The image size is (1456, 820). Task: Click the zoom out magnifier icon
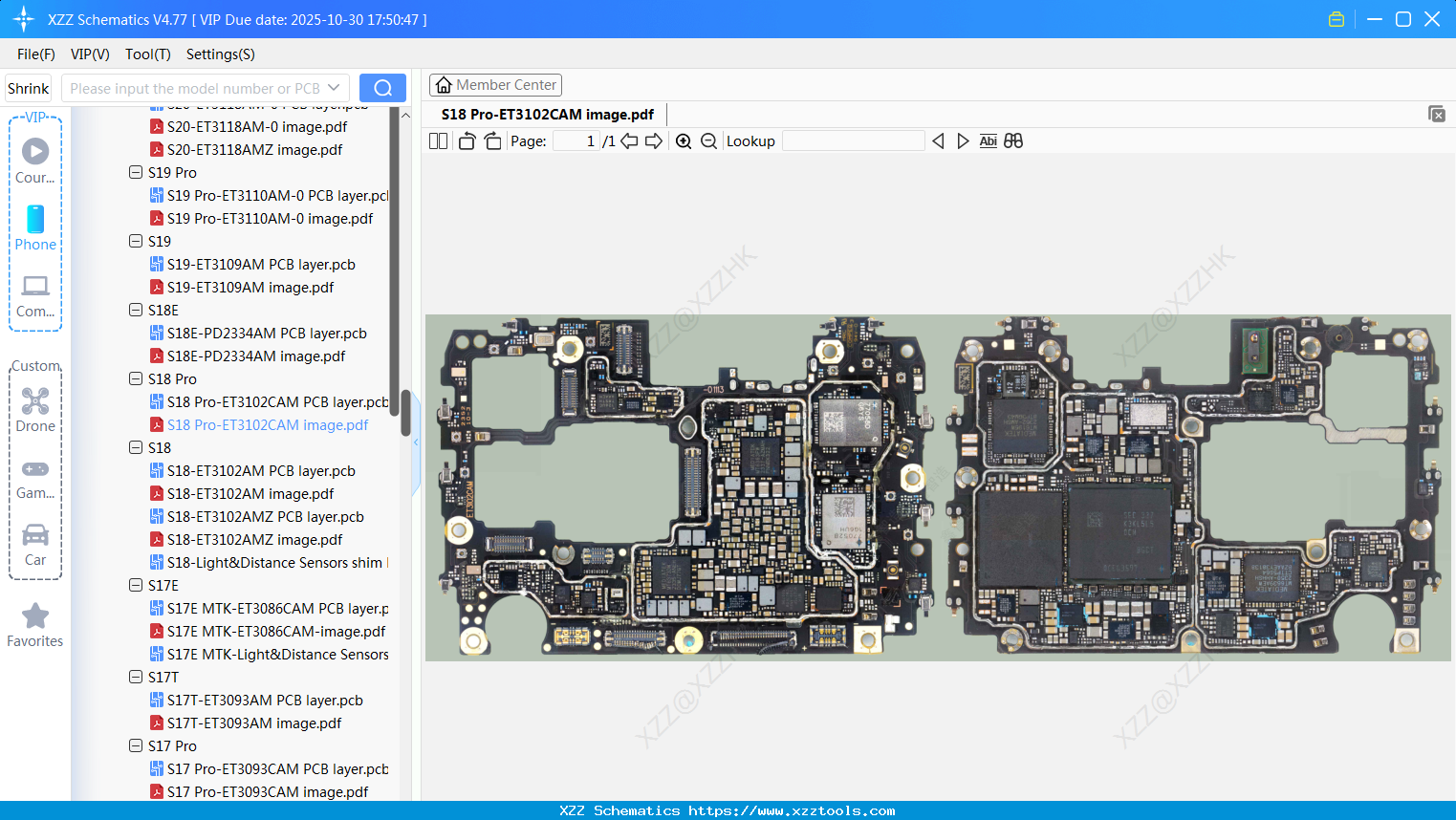tap(708, 141)
